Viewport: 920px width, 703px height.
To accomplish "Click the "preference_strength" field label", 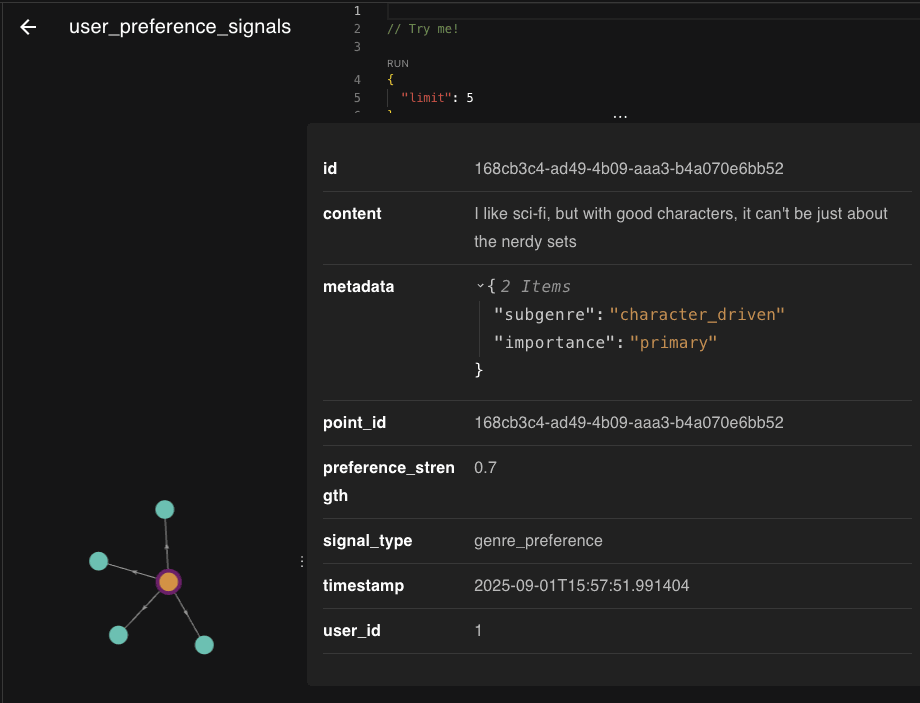I will coord(388,482).
